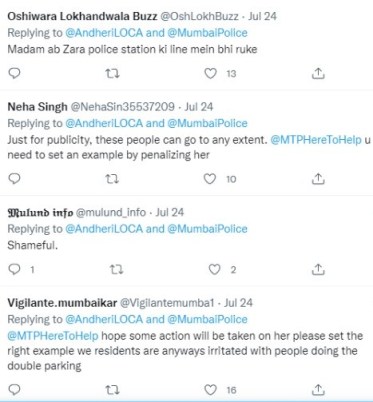Image resolution: width=373 pixels, height=402 pixels.
Task: Like the Shameful tweet with 2 likes
Action: point(214,269)
